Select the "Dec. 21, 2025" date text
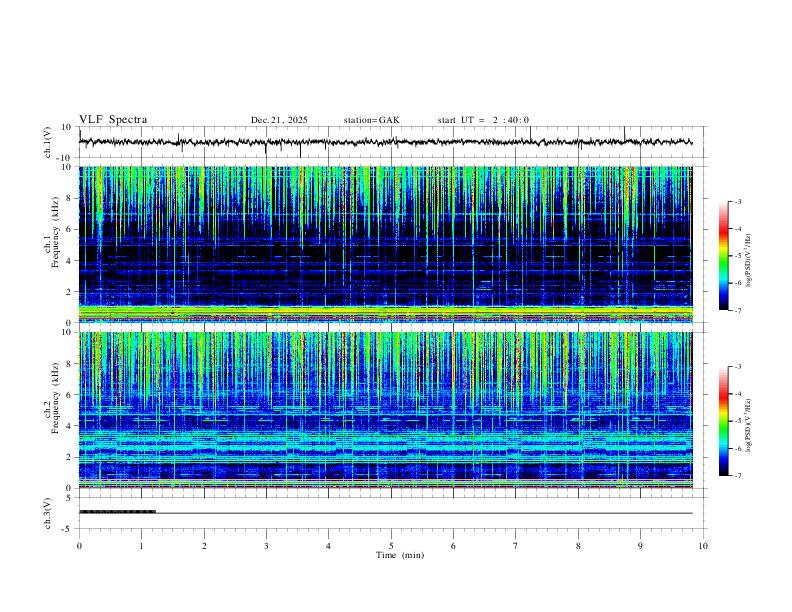The height and width of the screenshot is (612, 792). pyautogui.click(x=279, y=120)
